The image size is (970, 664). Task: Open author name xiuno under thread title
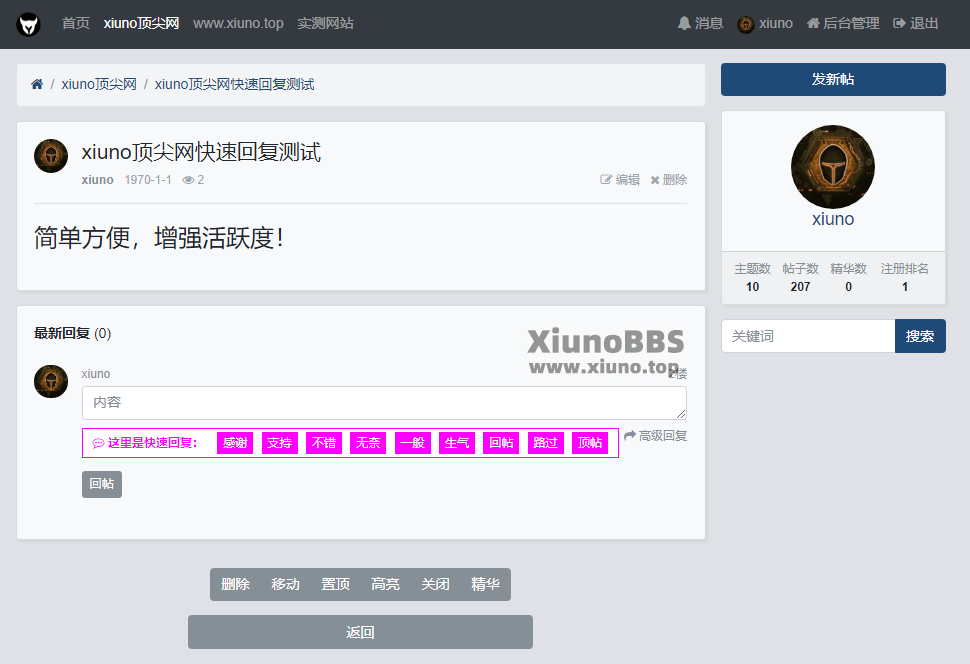[98, 179]
